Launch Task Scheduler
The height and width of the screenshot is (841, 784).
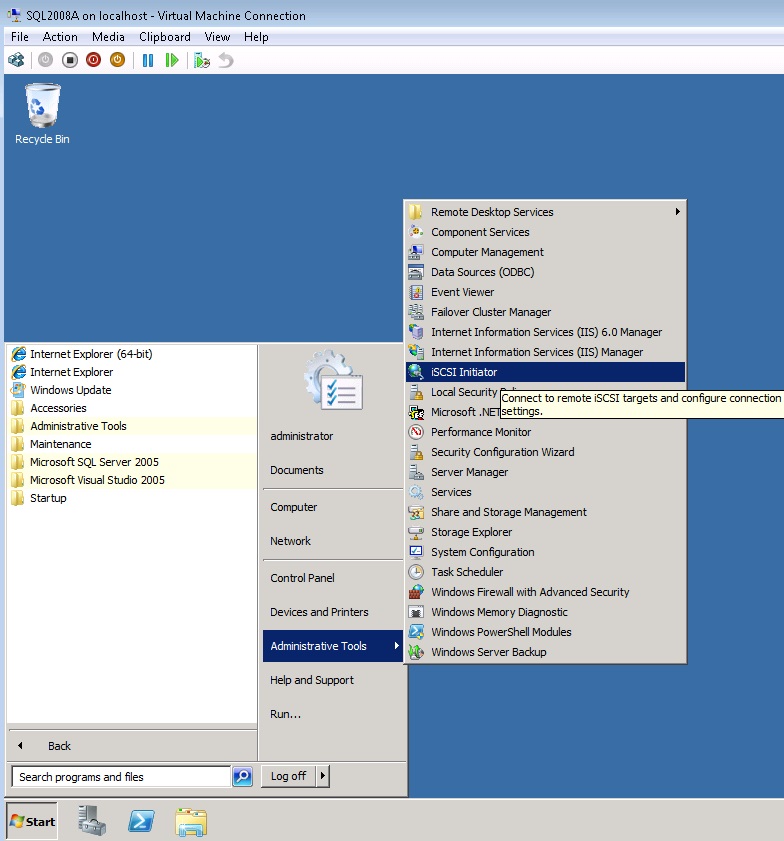click(x=545, y=572)
